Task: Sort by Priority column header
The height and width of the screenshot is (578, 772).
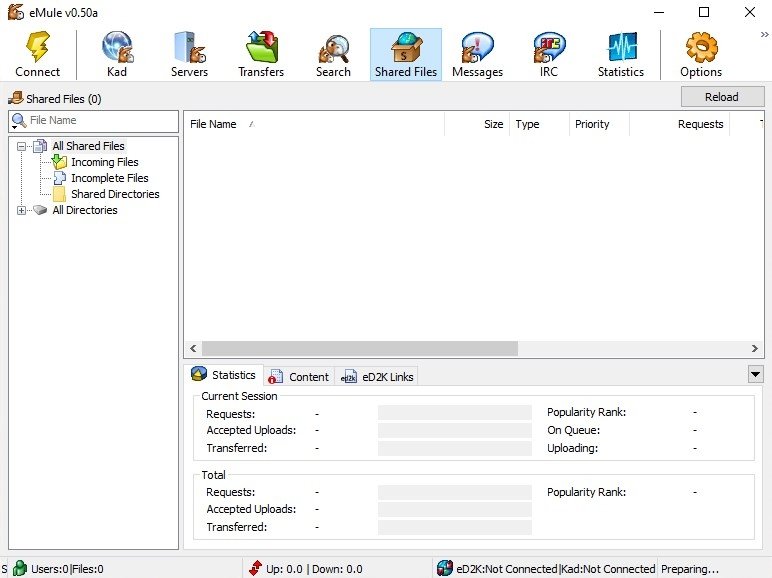Action: (x=599, y=124)
